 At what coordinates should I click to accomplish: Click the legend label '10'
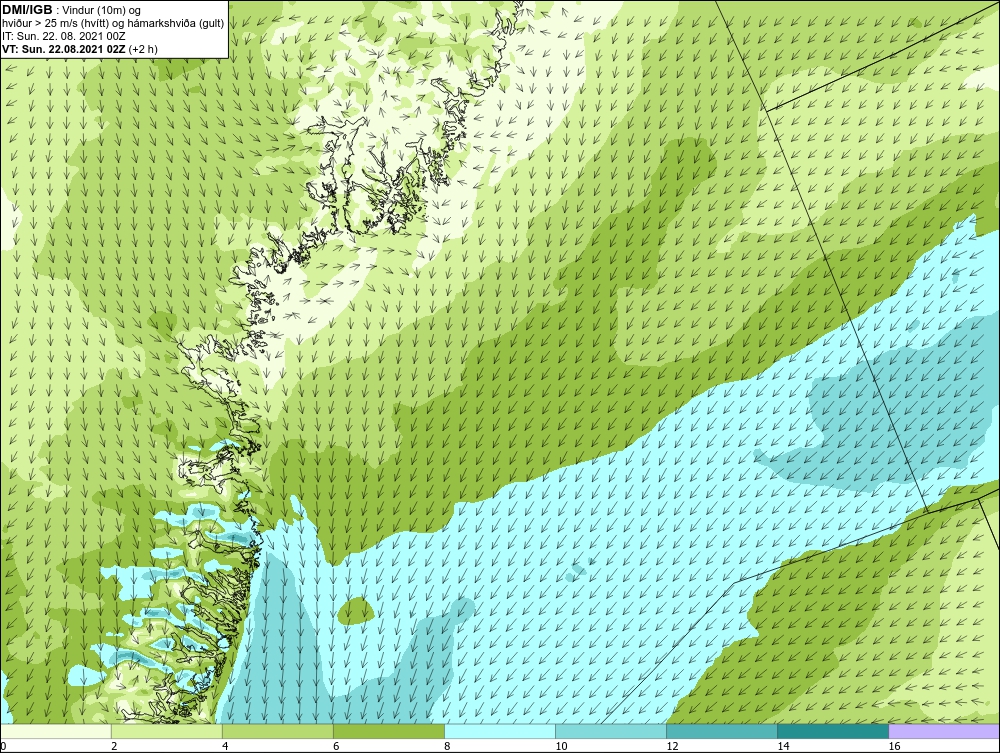pos(561,746)
